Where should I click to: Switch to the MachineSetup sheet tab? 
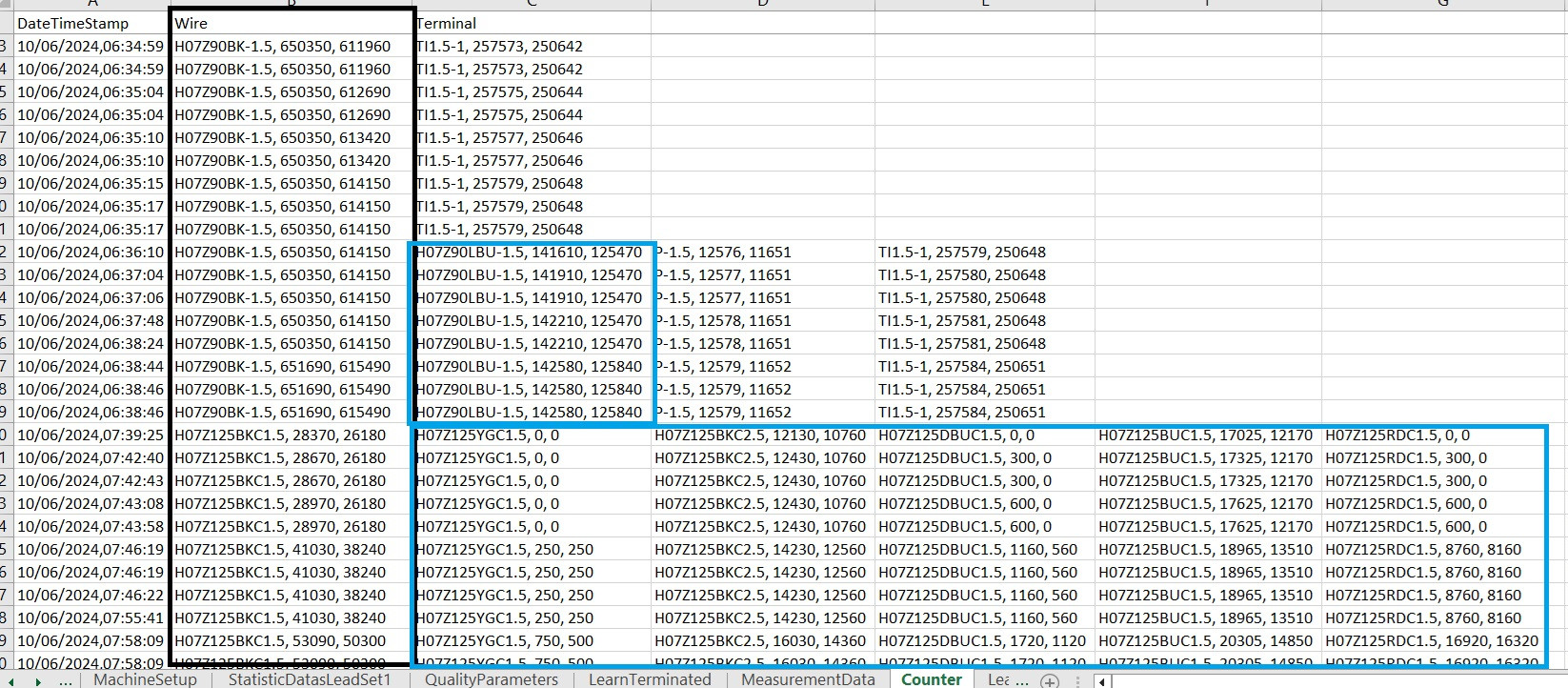point(145,679)
